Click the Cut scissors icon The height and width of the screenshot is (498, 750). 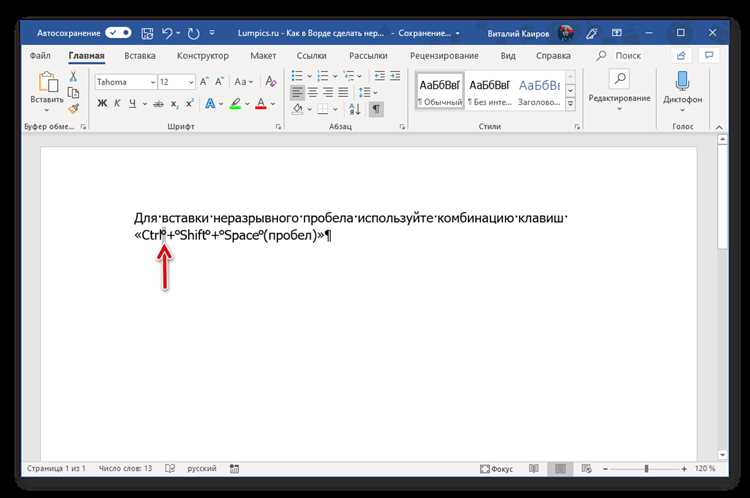tap(73, 76)
